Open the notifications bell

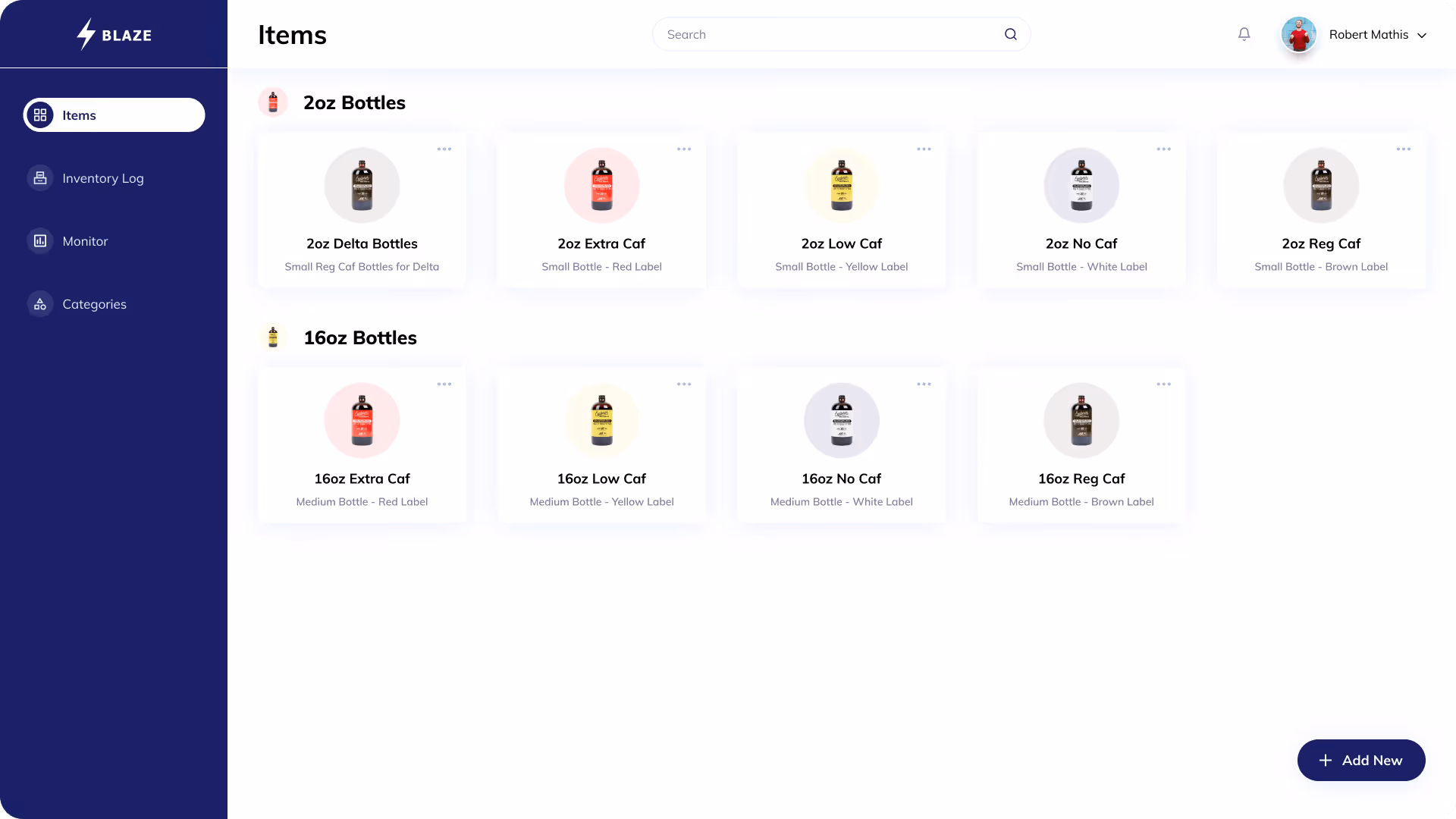(1244, 33)
